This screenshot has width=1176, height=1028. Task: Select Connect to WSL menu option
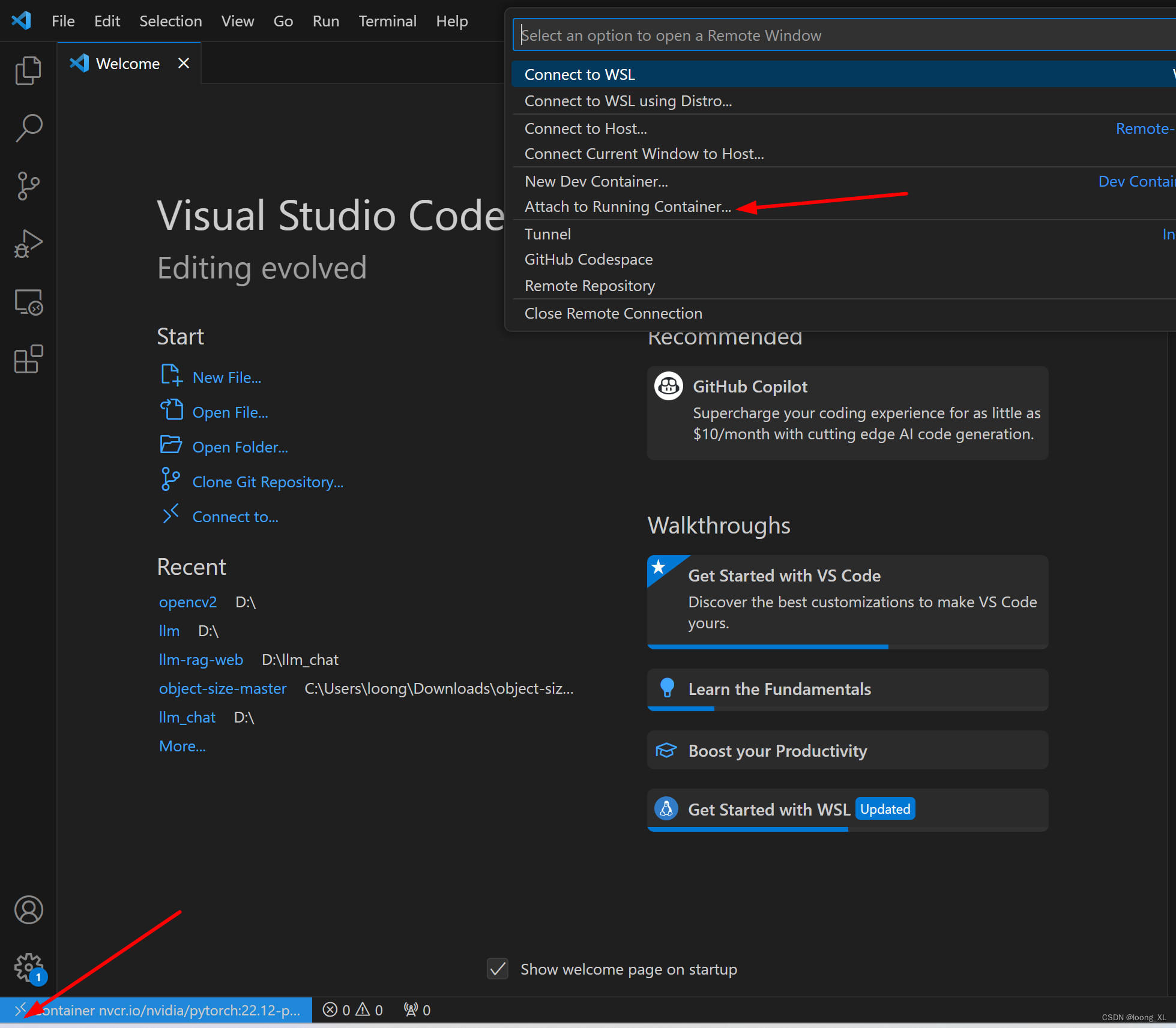(580, 74)
